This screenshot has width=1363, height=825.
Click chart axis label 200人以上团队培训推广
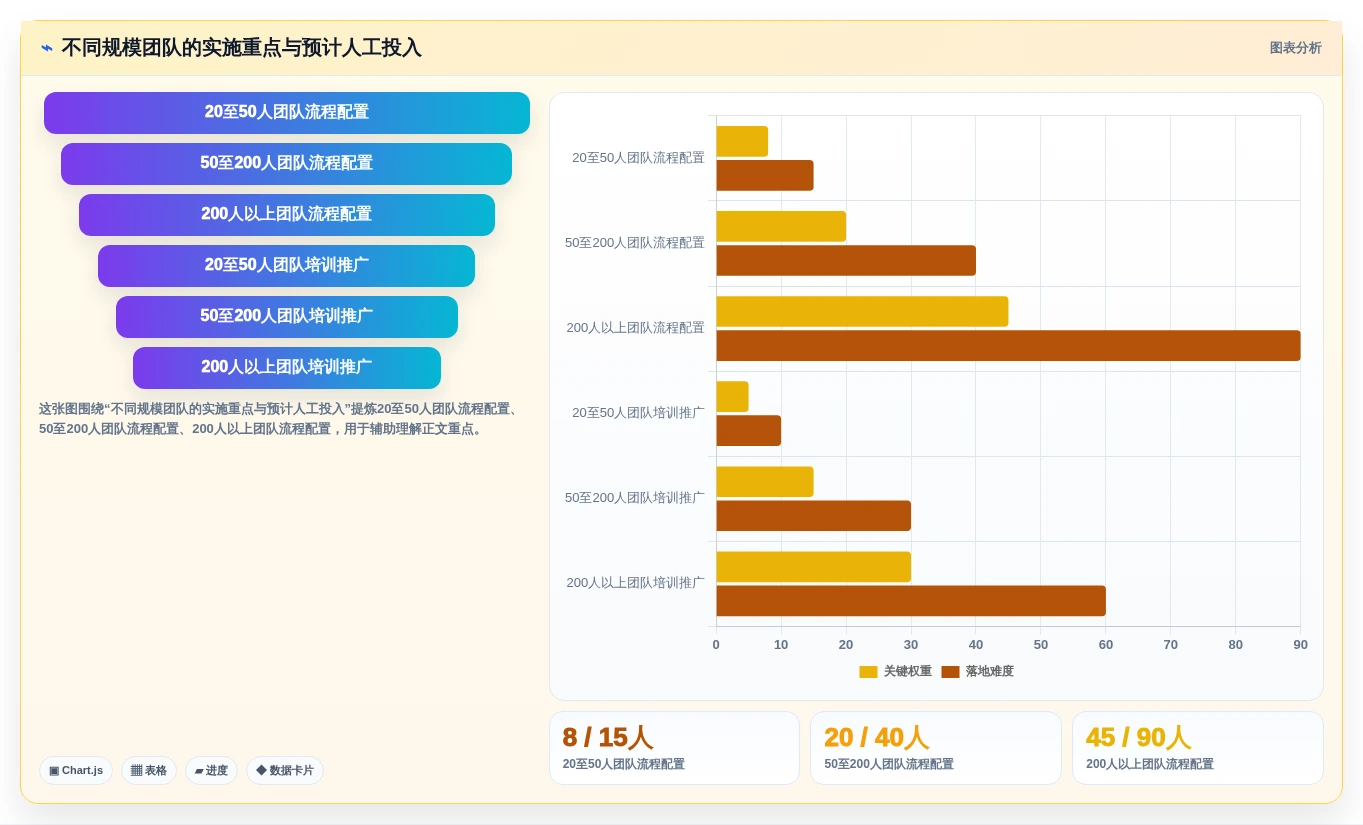point(635,583)
